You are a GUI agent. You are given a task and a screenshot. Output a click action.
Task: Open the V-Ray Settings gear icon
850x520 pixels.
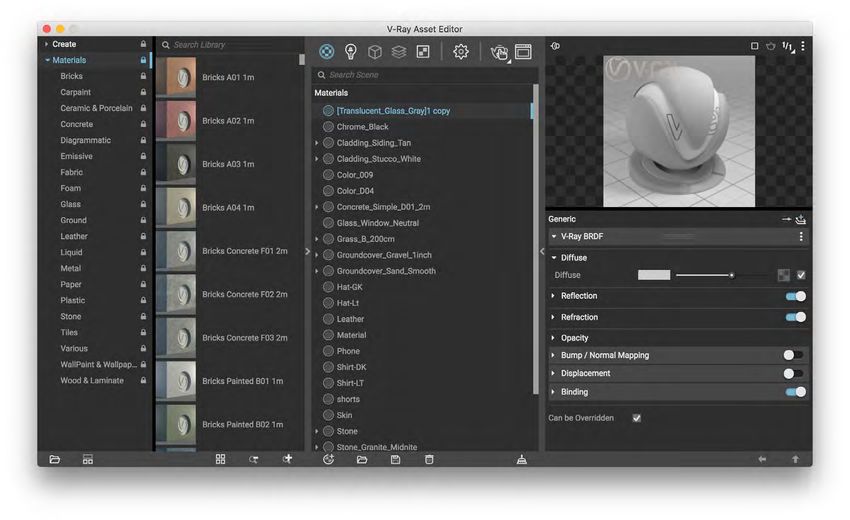click(461, 52)
